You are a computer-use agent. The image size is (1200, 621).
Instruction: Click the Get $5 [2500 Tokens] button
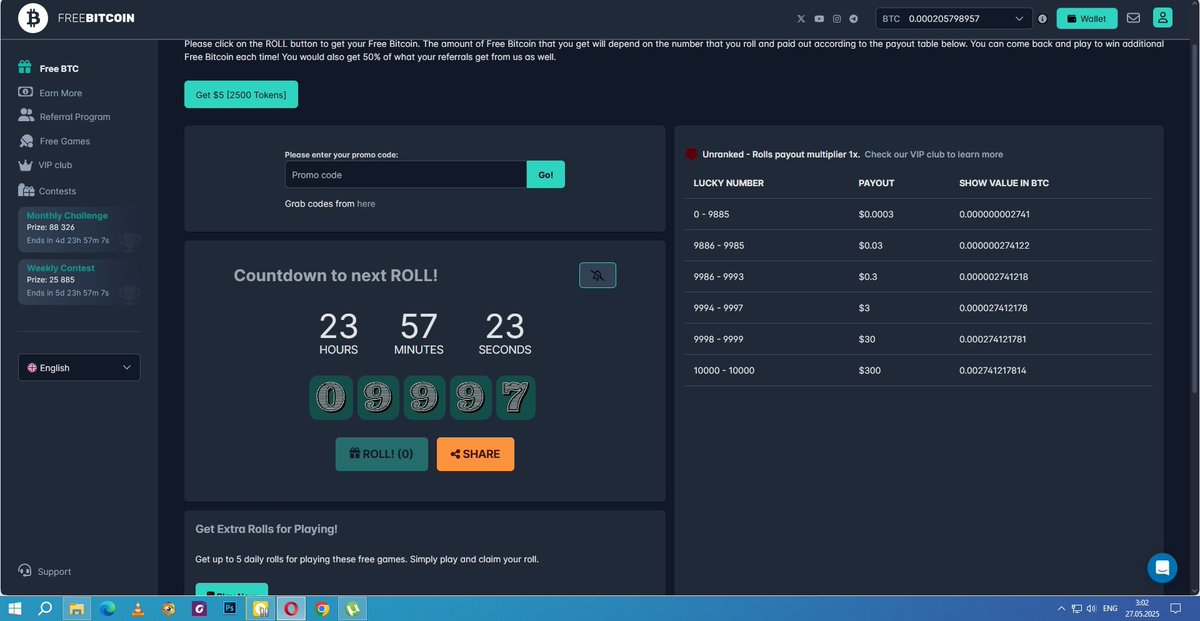(x=241, y=94)
